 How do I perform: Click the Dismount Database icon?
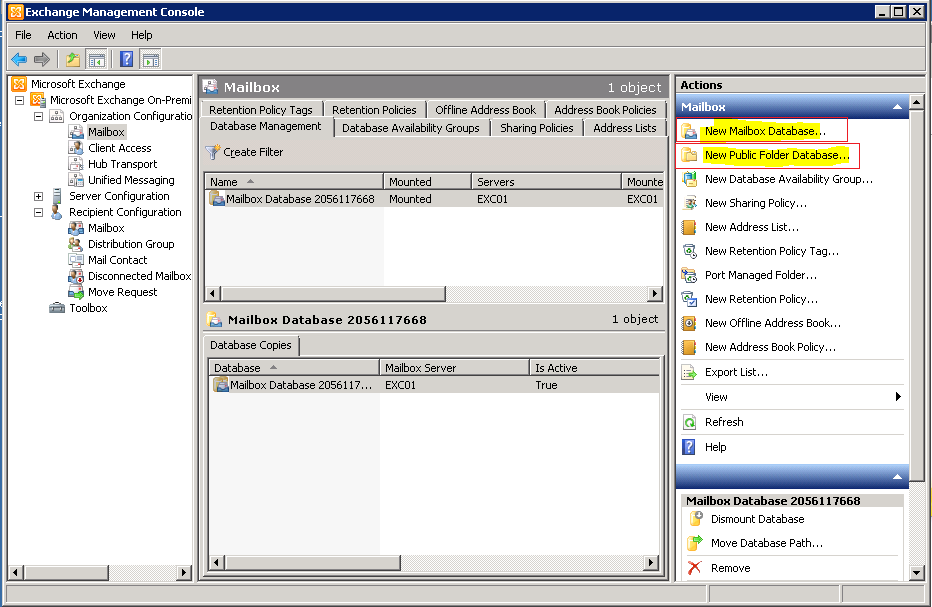tap(695, 519)
